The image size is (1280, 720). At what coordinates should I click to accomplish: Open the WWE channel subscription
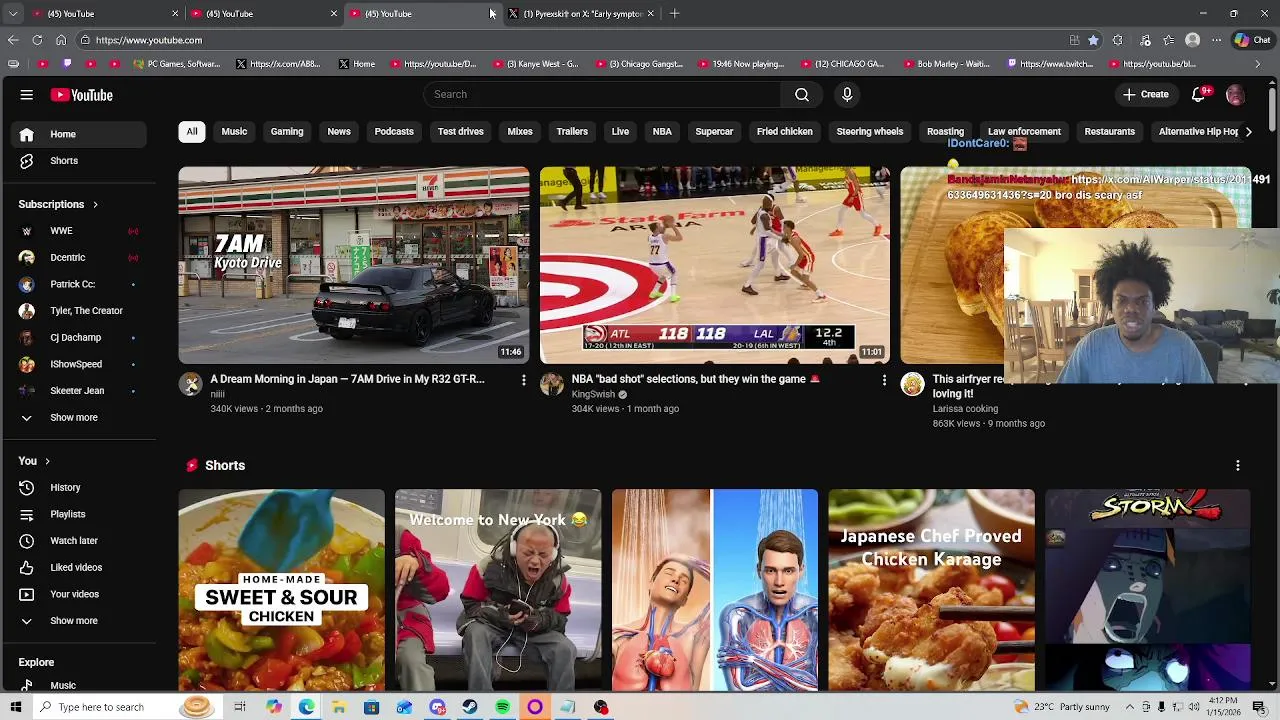[x=80, y=231]
